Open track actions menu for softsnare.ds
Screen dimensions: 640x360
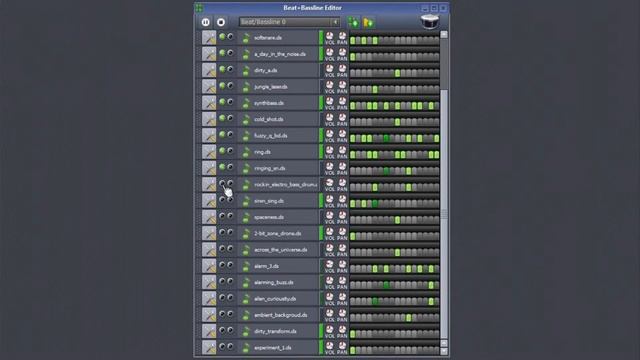209,38
